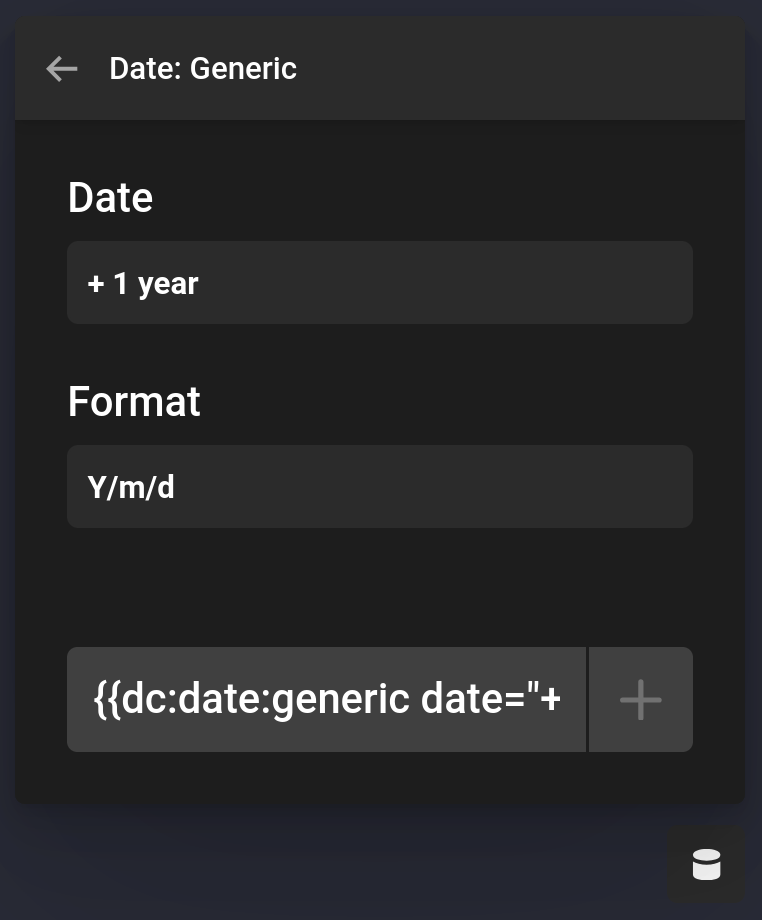Click the header bar at the top
762x920 pixels.
coord(380,67)
